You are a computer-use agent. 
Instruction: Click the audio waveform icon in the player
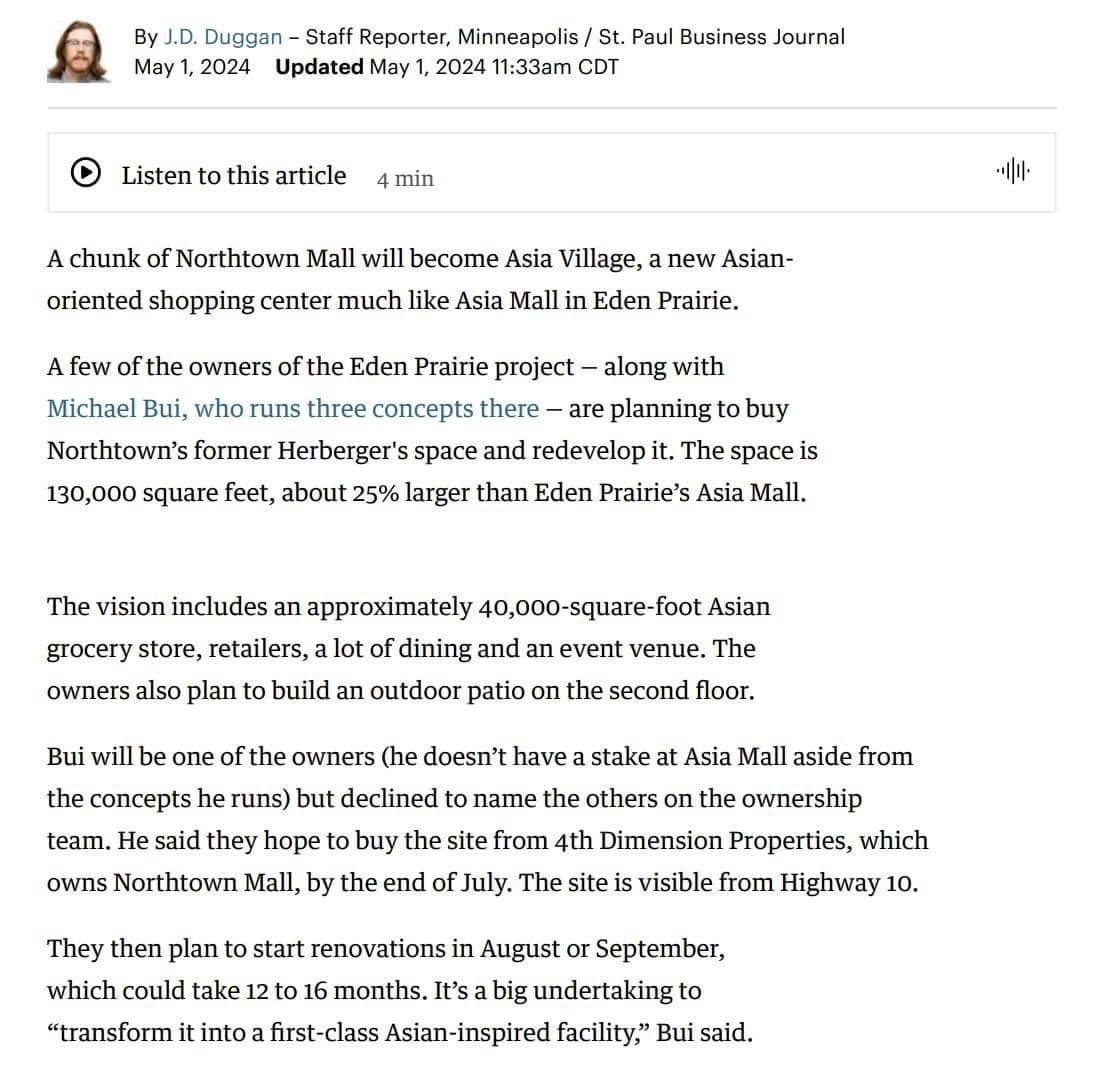(1013, 171)
